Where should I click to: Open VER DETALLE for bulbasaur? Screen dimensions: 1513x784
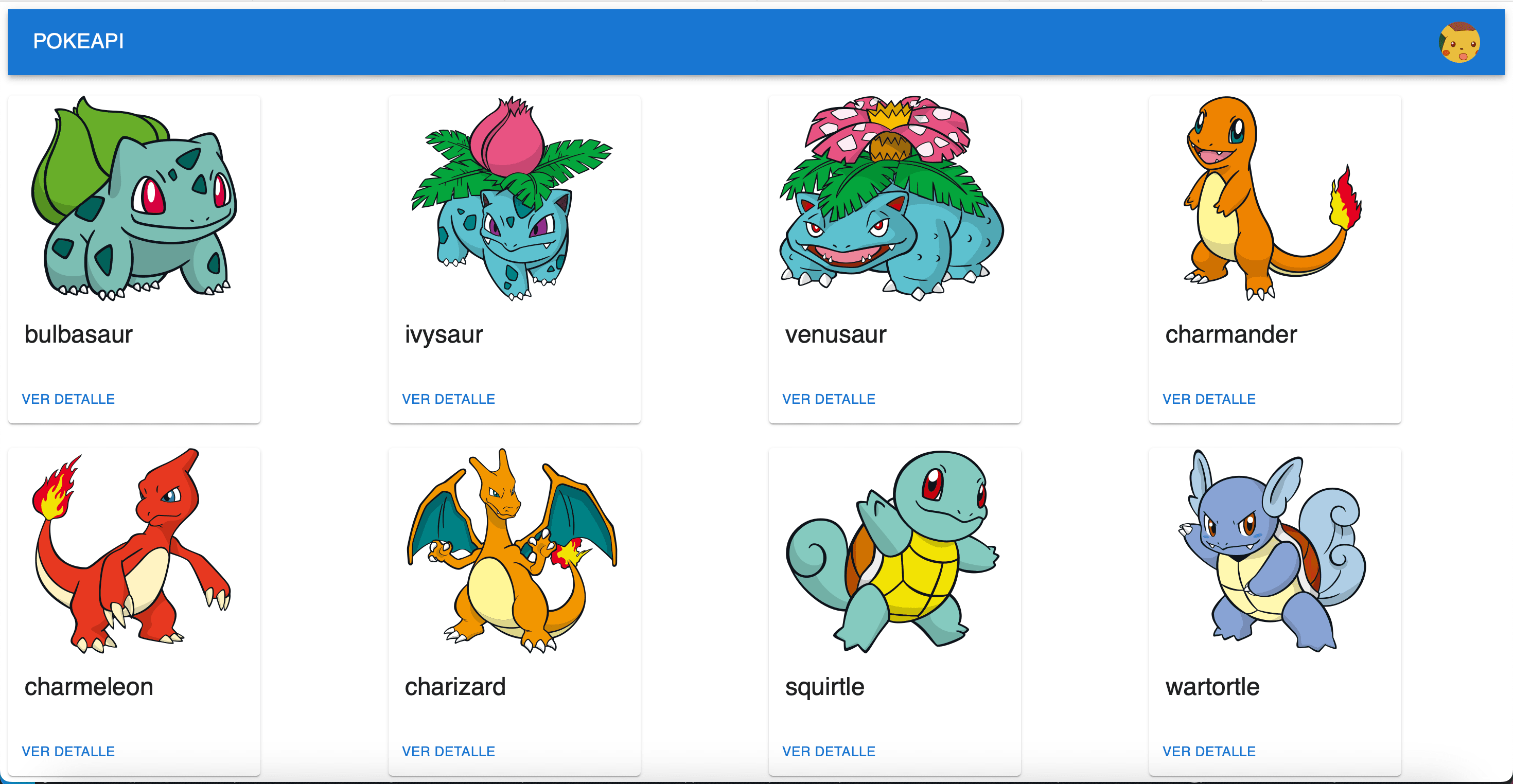point(68,399)
